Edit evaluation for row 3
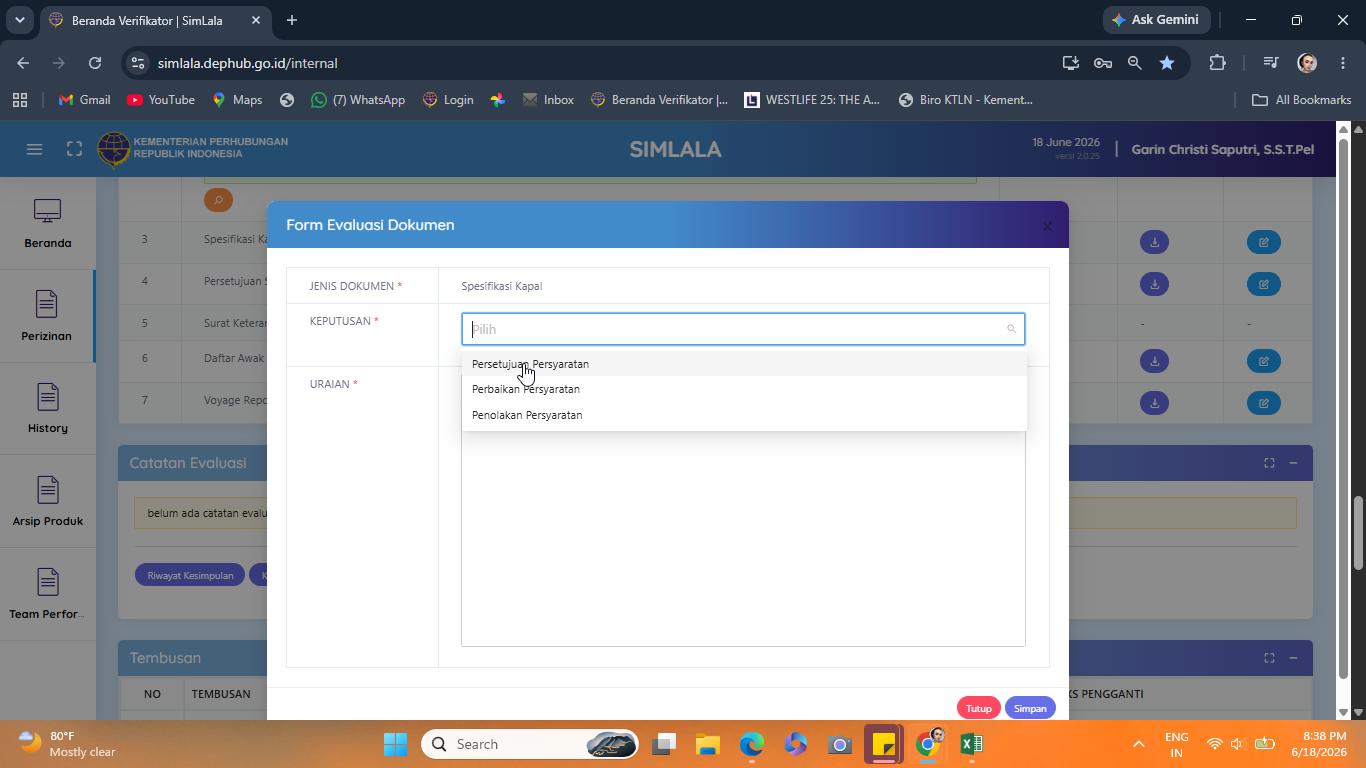 (x=1264, y=242)
